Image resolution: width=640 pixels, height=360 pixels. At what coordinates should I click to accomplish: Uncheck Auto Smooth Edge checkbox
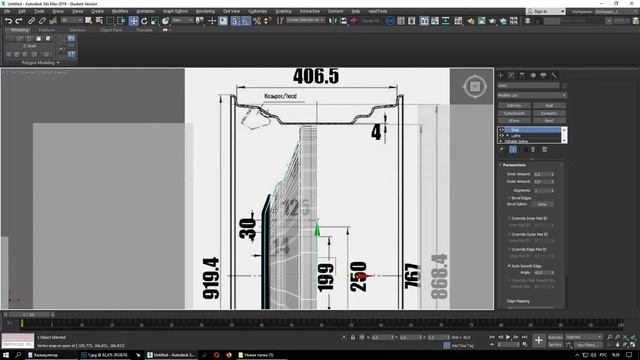click(x=509, y=266)
